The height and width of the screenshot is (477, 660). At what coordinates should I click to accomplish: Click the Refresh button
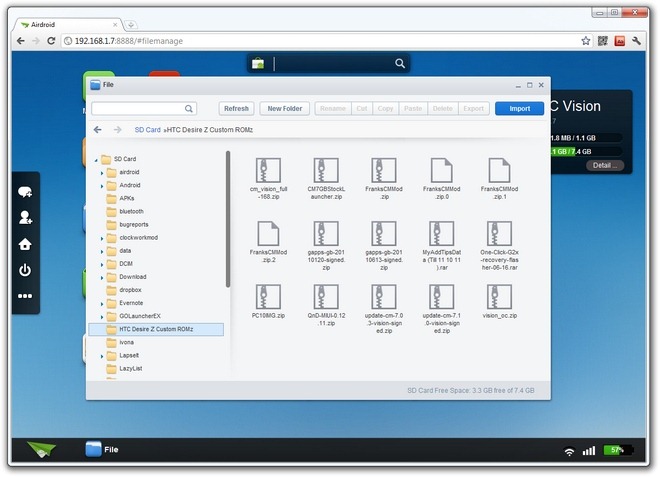point(236,109)
